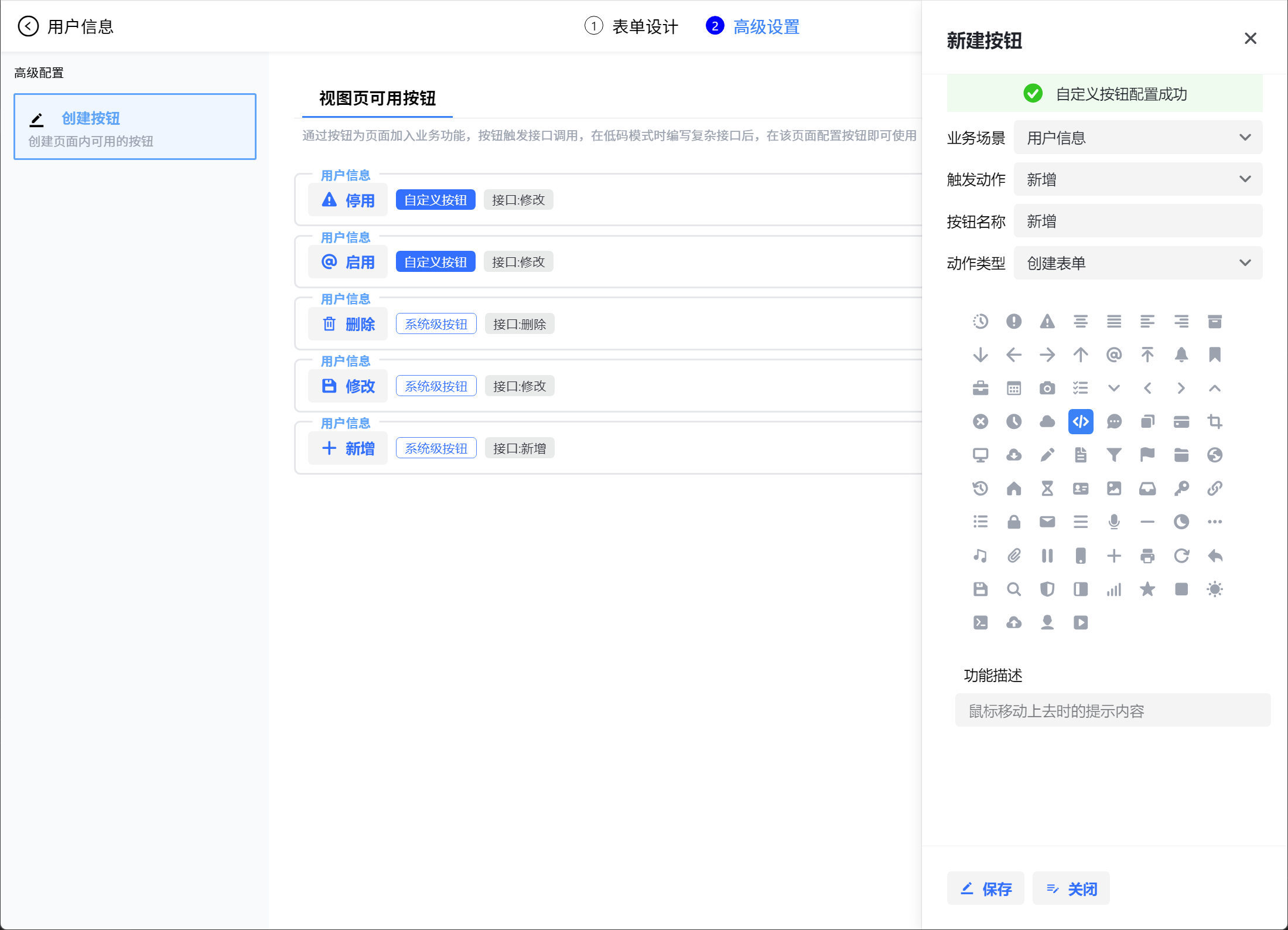The image size is (1288, 930).
Task: Pick the link chain icon
Action: click(1215, 489)
